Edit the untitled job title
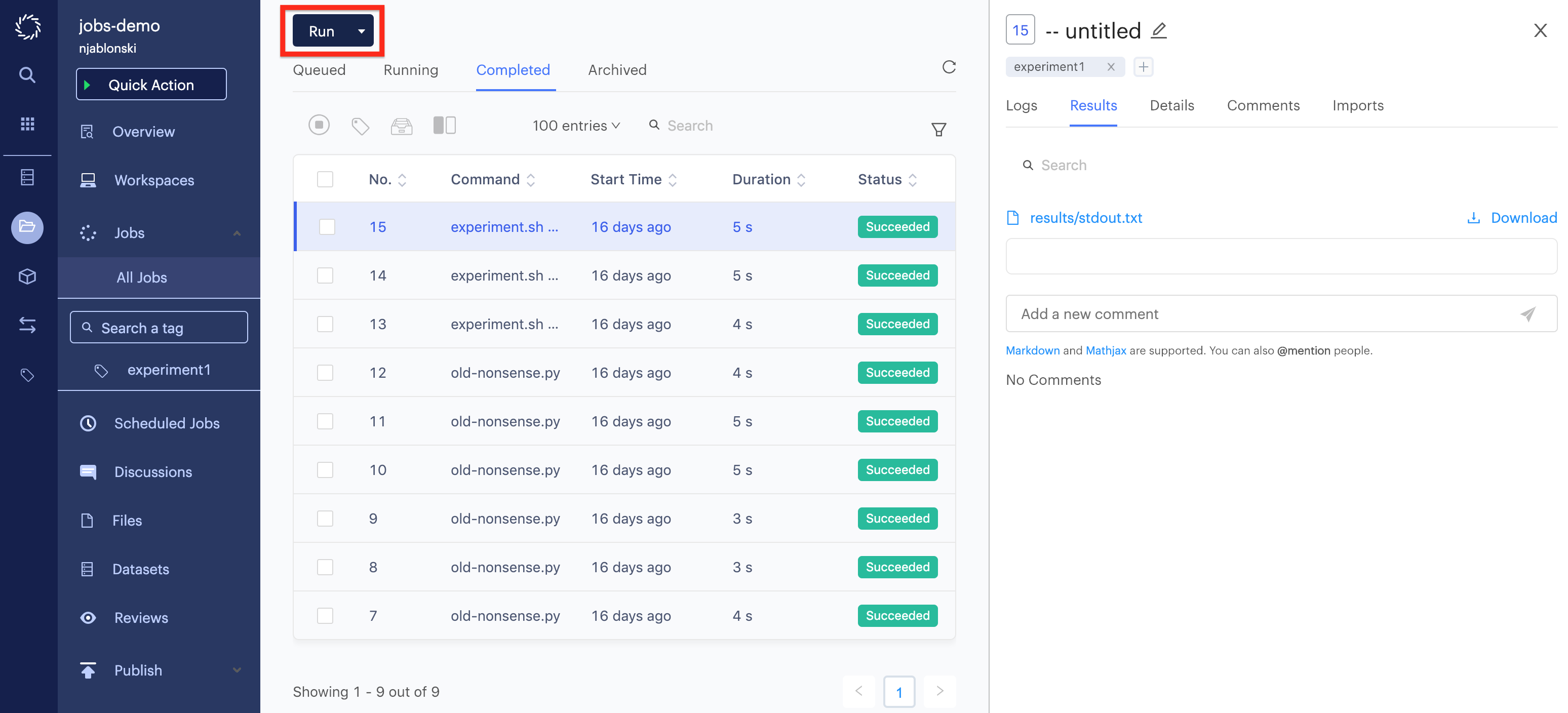 (1159, 30)
